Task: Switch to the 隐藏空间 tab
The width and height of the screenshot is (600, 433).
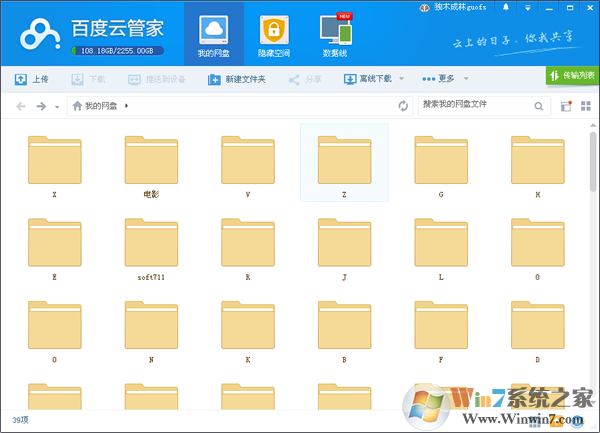Action: [274, 34]
